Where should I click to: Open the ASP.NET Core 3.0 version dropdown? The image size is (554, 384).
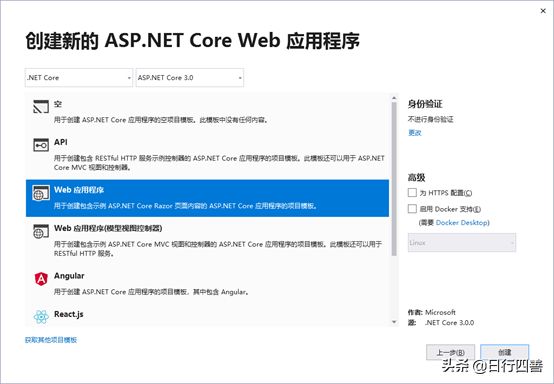[190, 78]
